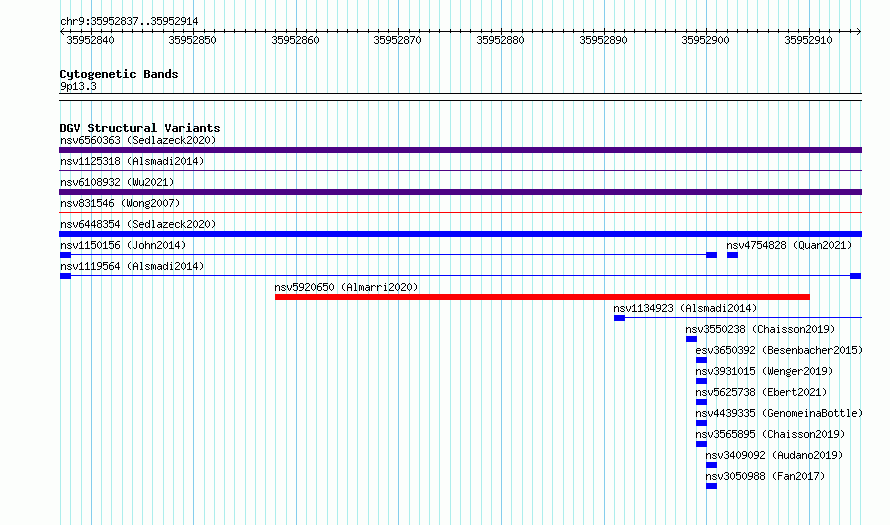Click the nsv6560363 (Sedlazeck2020) variant label
Screen dimensions: 890x525
tap(138, 140)
